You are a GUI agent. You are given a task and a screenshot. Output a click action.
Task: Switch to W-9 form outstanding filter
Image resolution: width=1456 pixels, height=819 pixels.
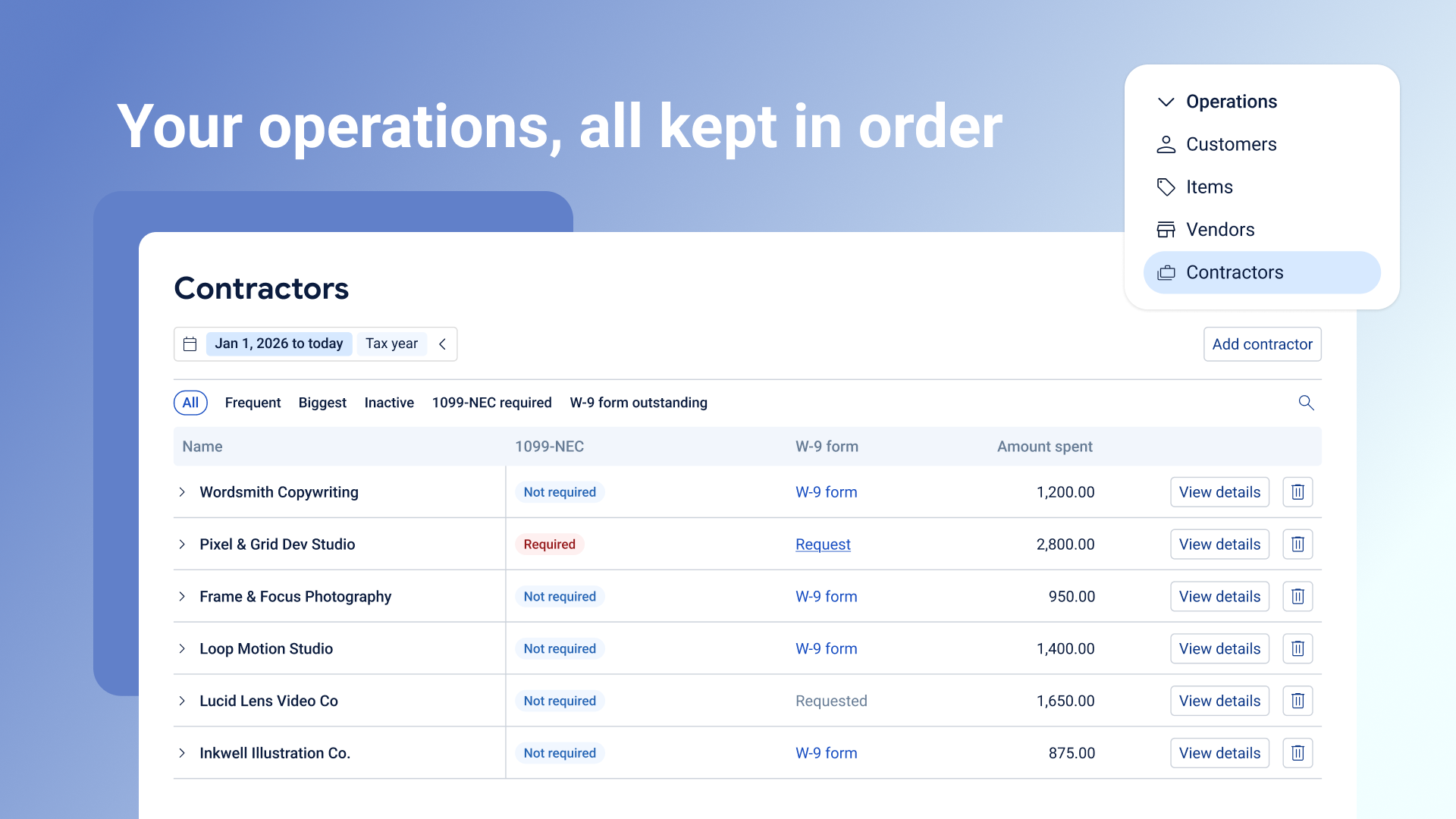[639, 403]
